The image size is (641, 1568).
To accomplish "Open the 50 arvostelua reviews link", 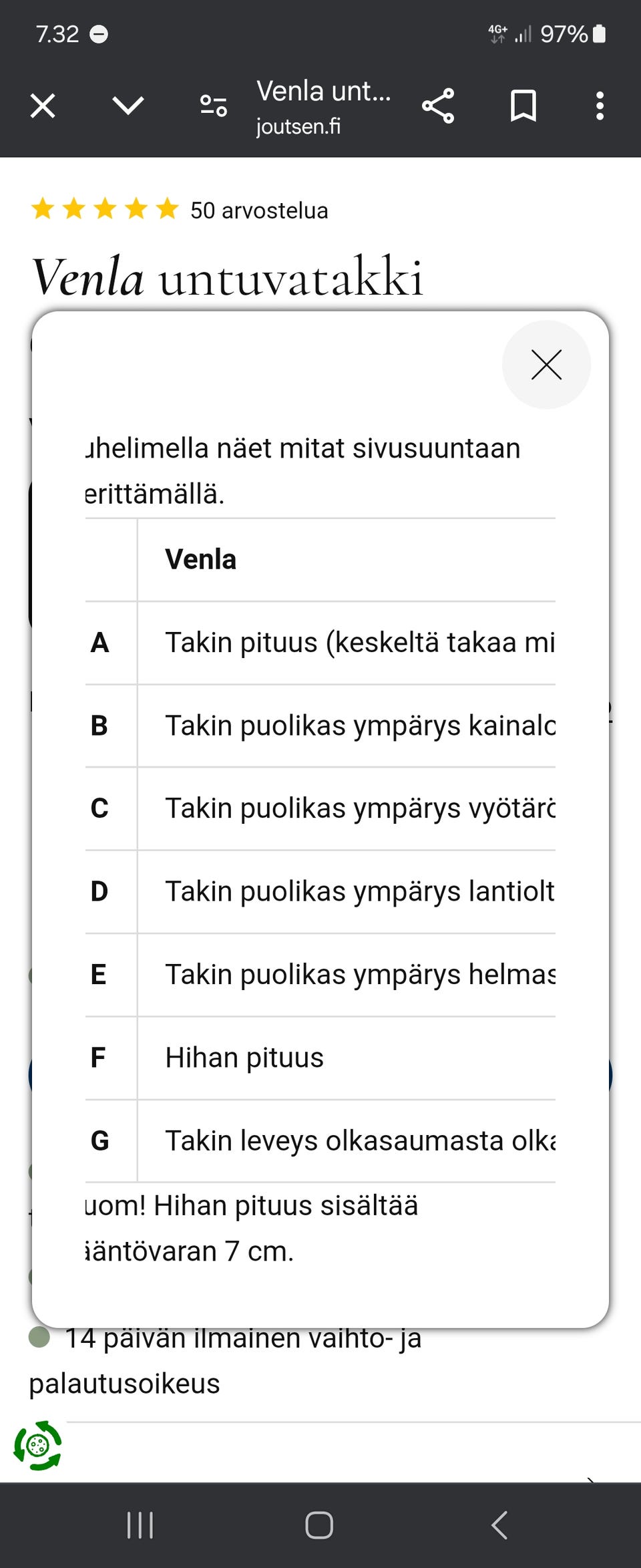I will coord(258,210).
